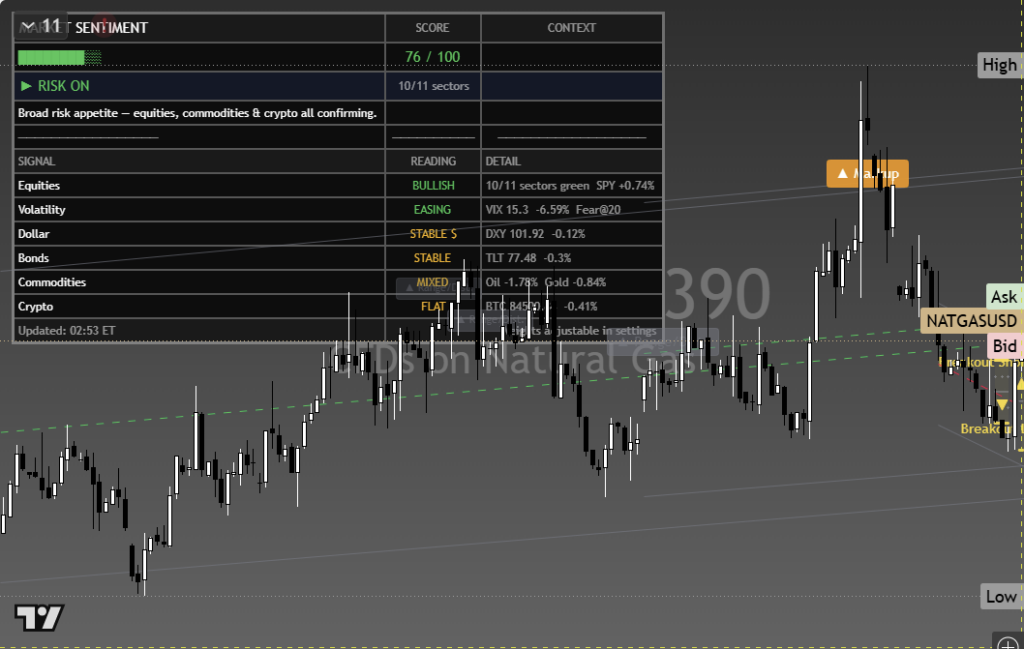The width and height of the screenshot is (1024, 649).
Task: Click the 'Updated: 02:53 ET' timestamp
Action: [x=67, y=330]
